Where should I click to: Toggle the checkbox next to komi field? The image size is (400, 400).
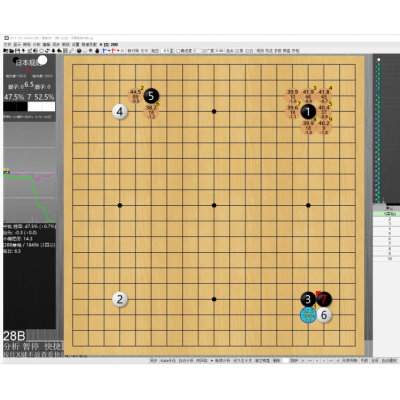[178, 51]
